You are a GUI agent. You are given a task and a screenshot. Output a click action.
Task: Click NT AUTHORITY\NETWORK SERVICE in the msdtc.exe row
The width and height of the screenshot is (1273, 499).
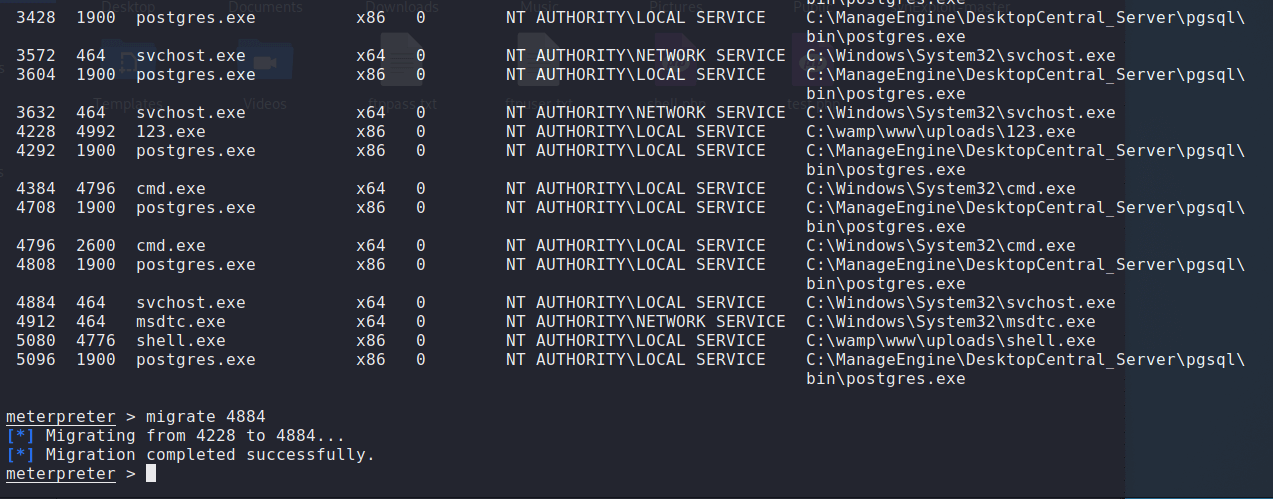coord(646,322)
